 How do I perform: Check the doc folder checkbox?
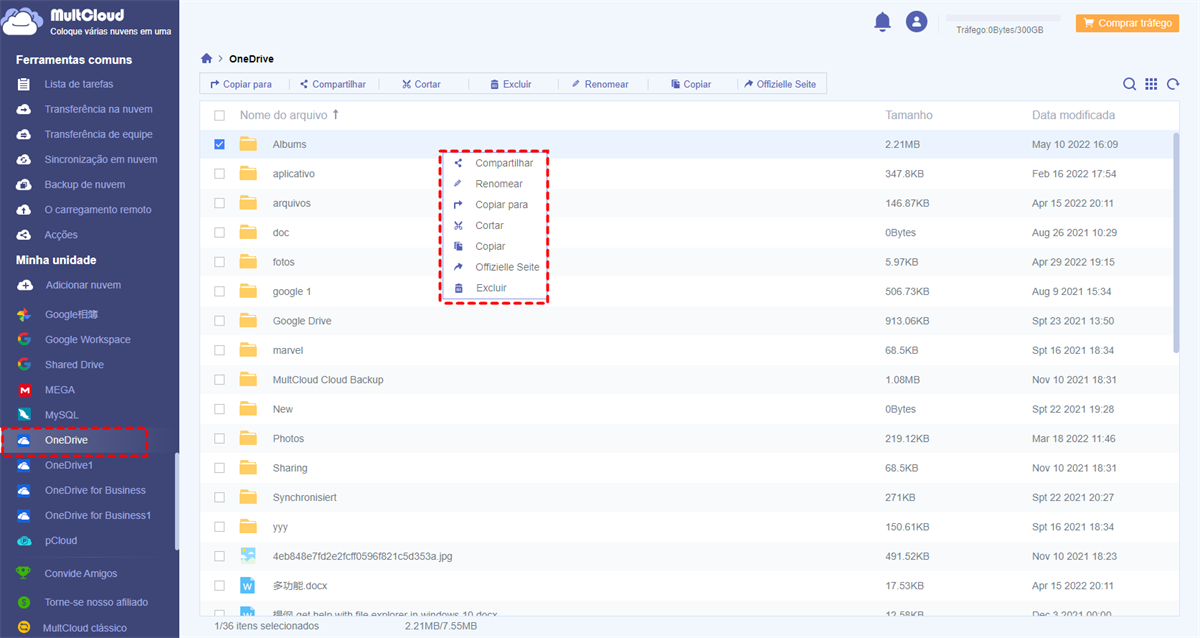(220, 232)
